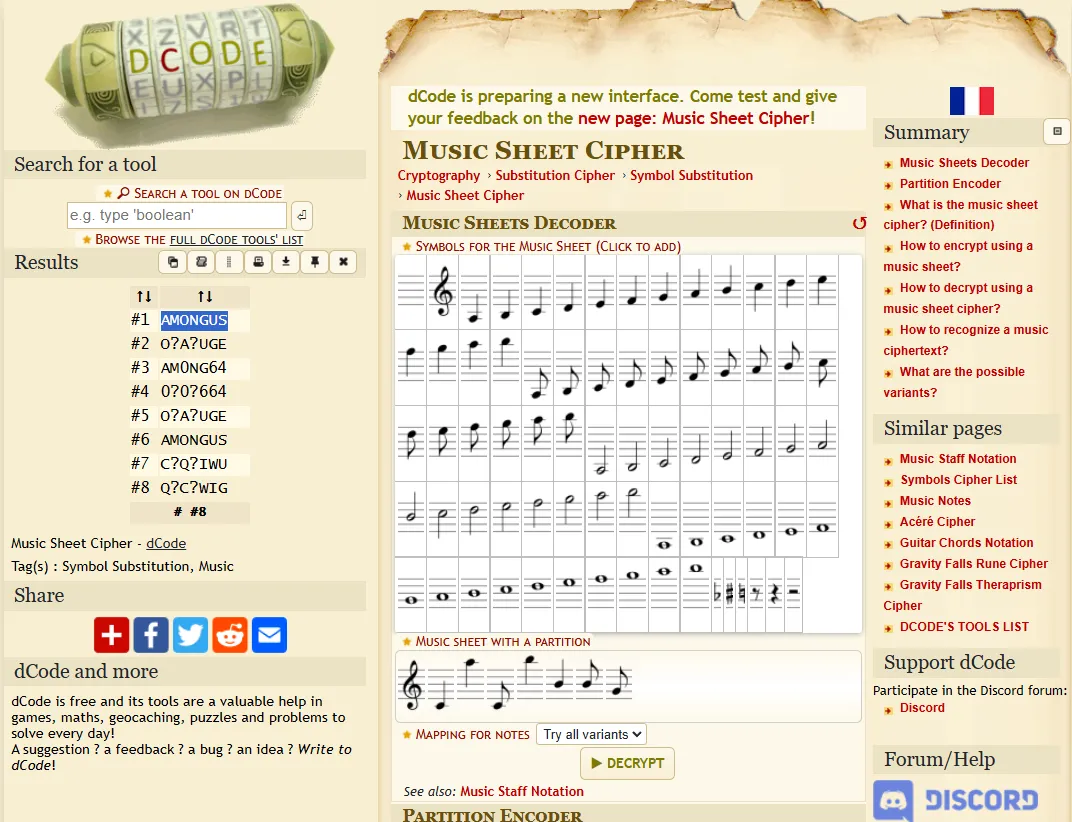Focus the search a tool input field
This screenshot has height=822, width=1072.
click(177, 215)
